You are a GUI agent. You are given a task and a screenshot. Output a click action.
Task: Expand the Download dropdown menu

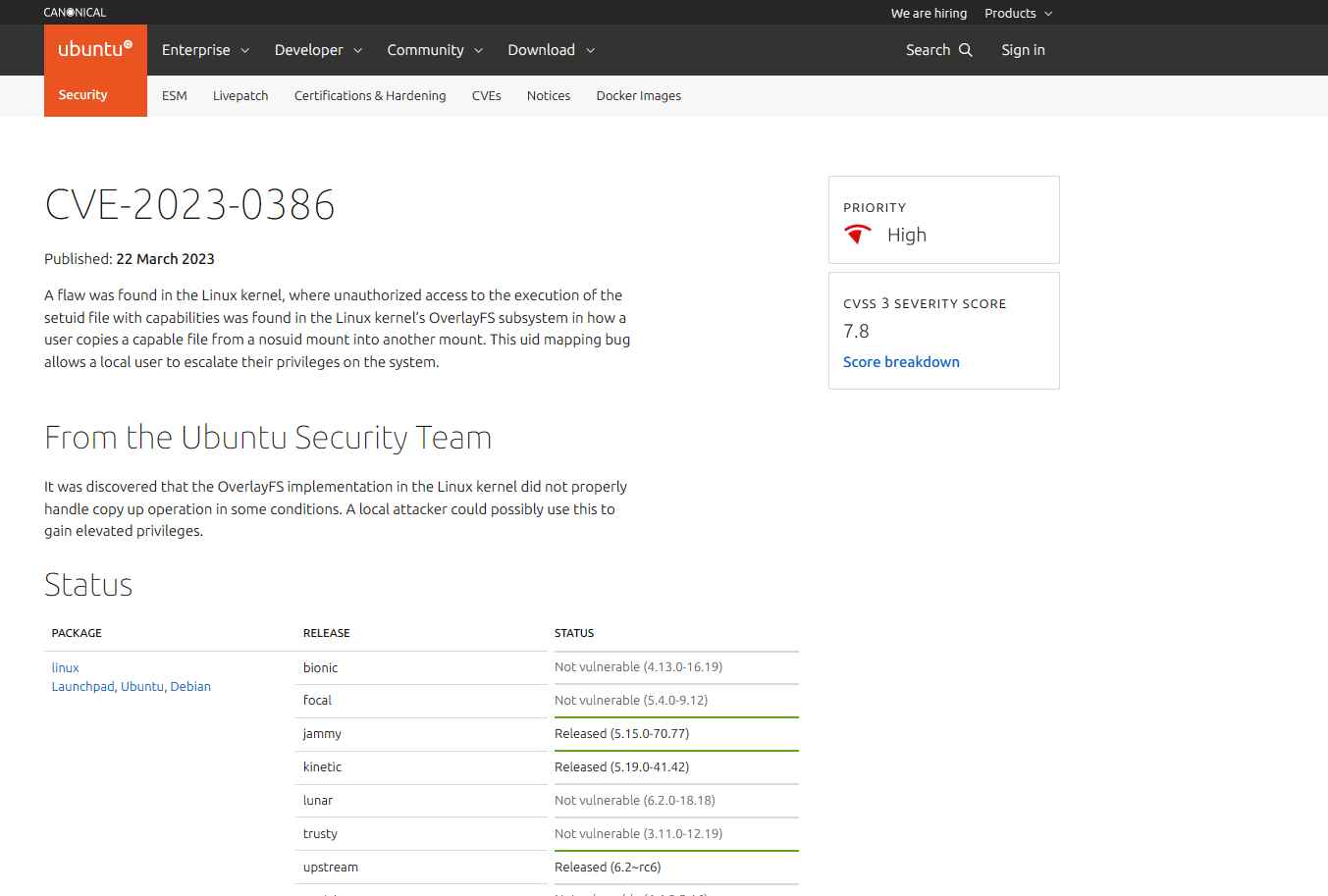(551, 50)
